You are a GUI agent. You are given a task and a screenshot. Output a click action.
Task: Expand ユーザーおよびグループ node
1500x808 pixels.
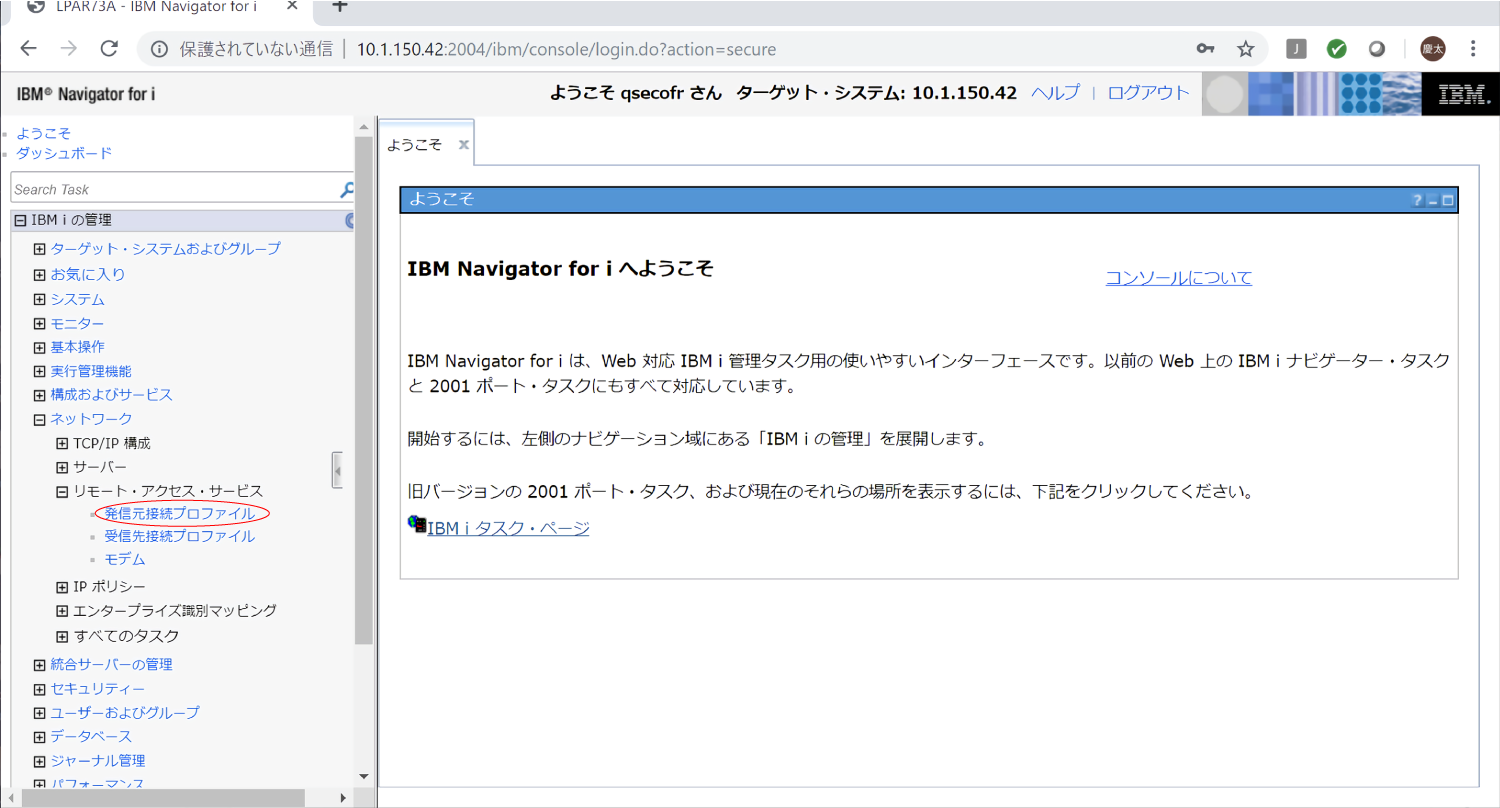[x=39, y=713]
